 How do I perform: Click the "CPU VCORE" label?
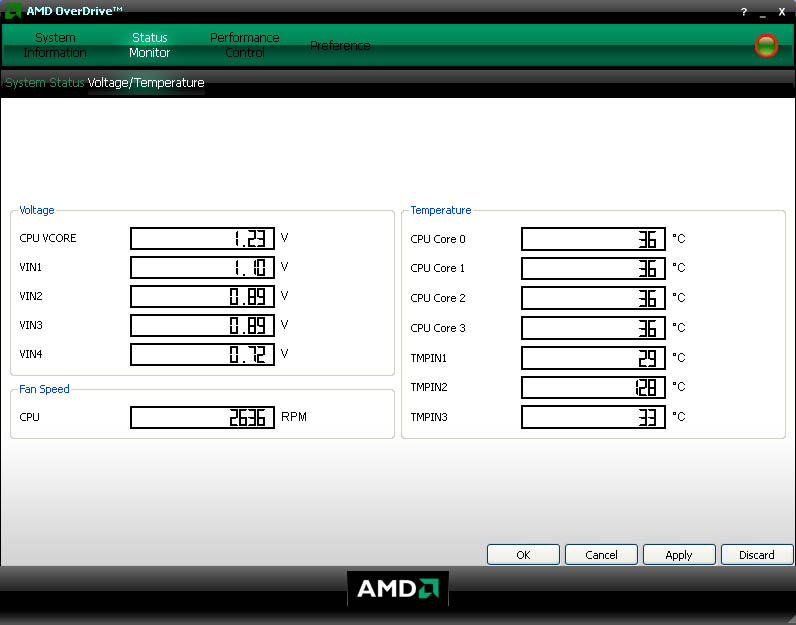(48, 238)
